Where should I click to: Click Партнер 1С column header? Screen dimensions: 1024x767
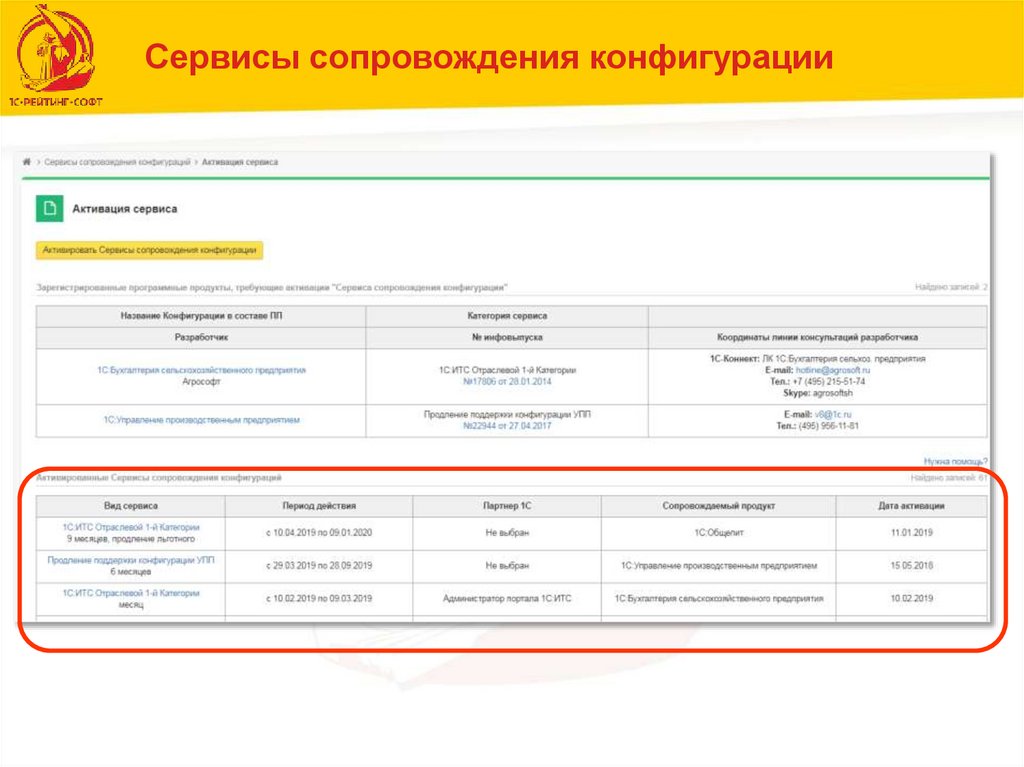point(507,506)
